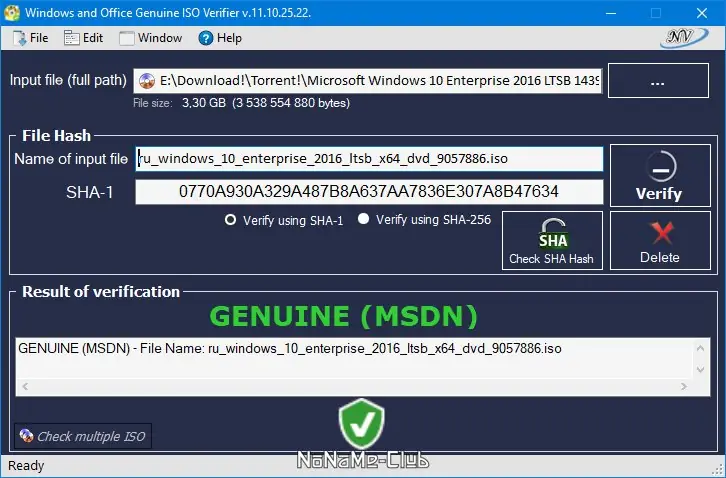This screenshot has width=726, height=478.
Task: Click the Check multiple ISO button
Action: click(x=83, y=436)
